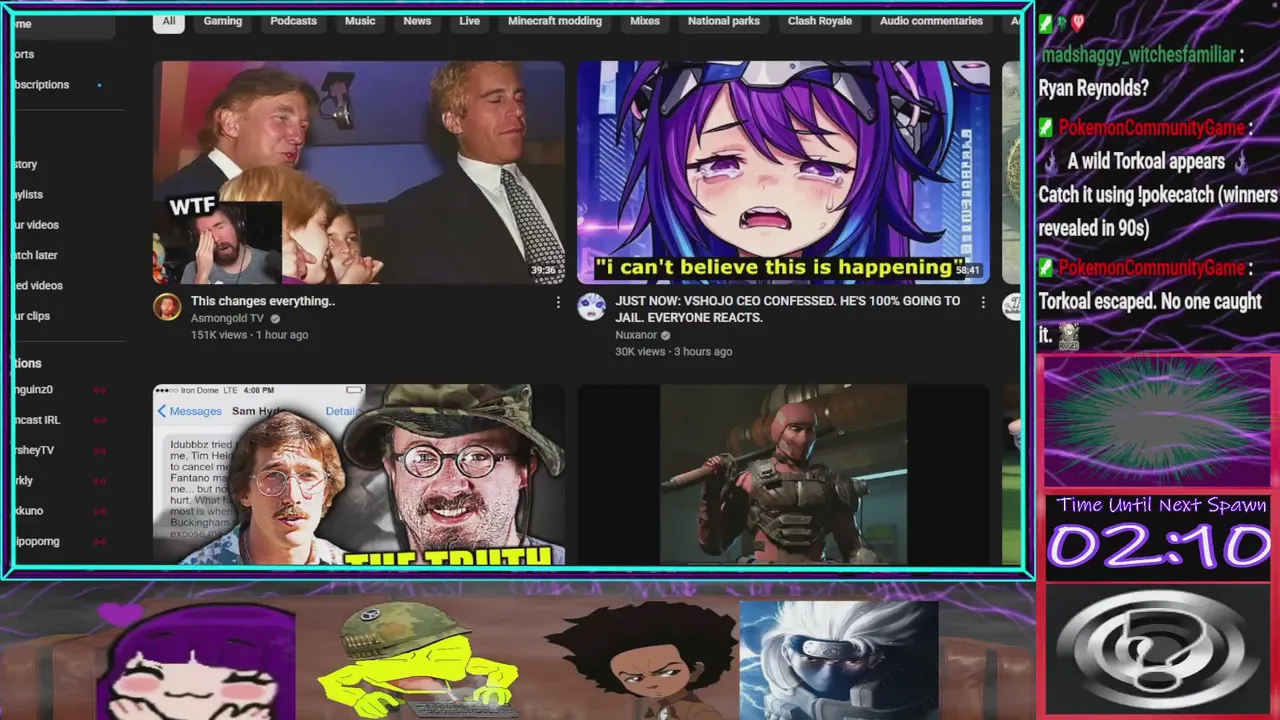1280x720 pixels.
Task: Open the 'This changes everything..' video title
Action: click(x=263, y=301)
